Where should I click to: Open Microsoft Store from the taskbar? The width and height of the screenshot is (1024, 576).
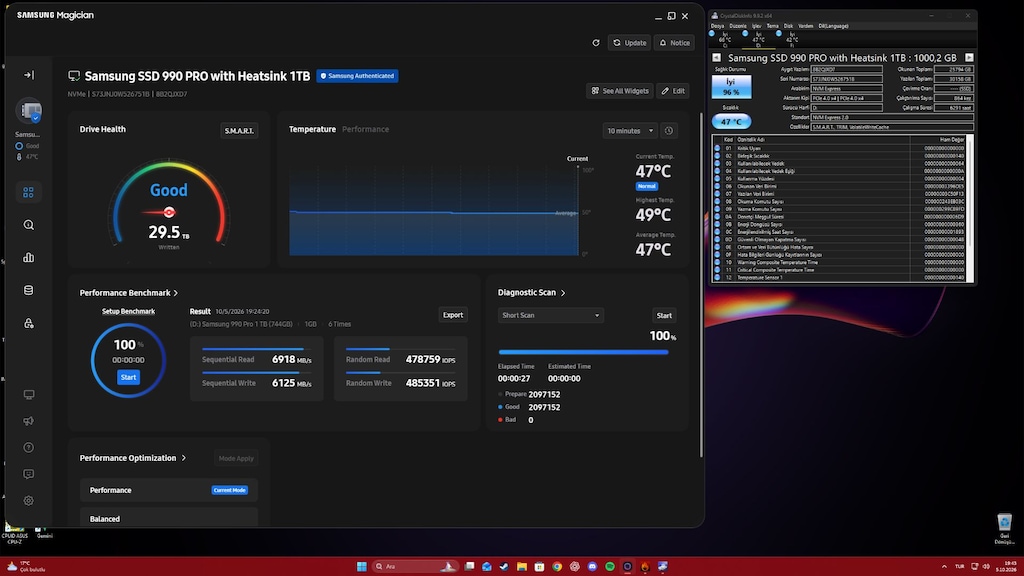[x=539, y=566]
